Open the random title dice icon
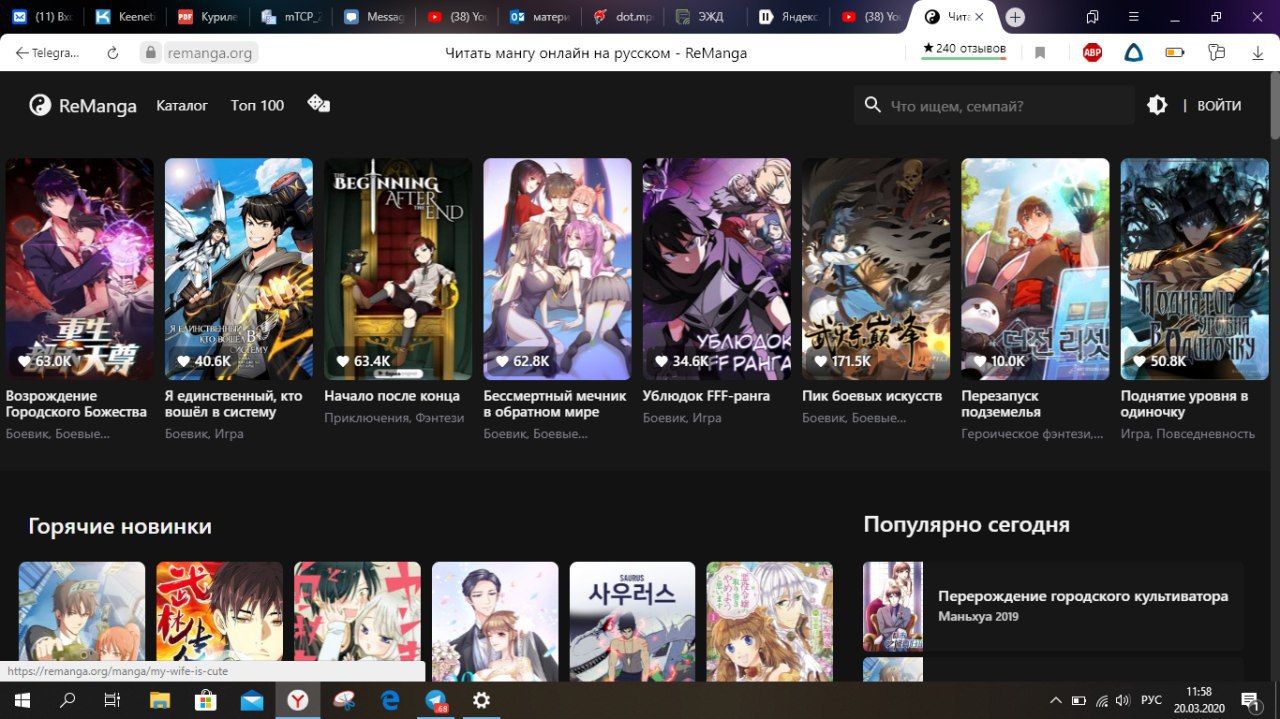The height and width of the screenshot is (719, 1280). 318,104
